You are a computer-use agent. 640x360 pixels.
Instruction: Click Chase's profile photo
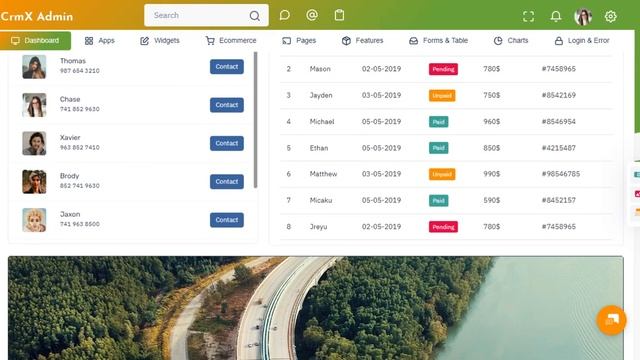point(34,105)
